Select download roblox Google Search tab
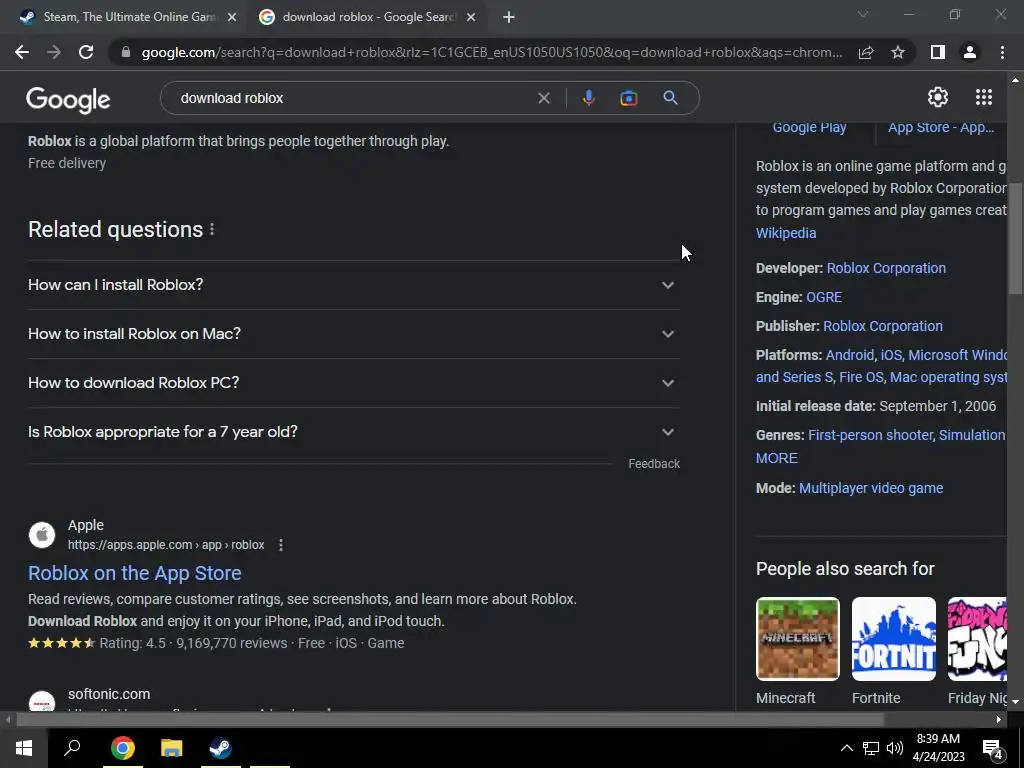 pyautogui.click(x=366, y=18)
